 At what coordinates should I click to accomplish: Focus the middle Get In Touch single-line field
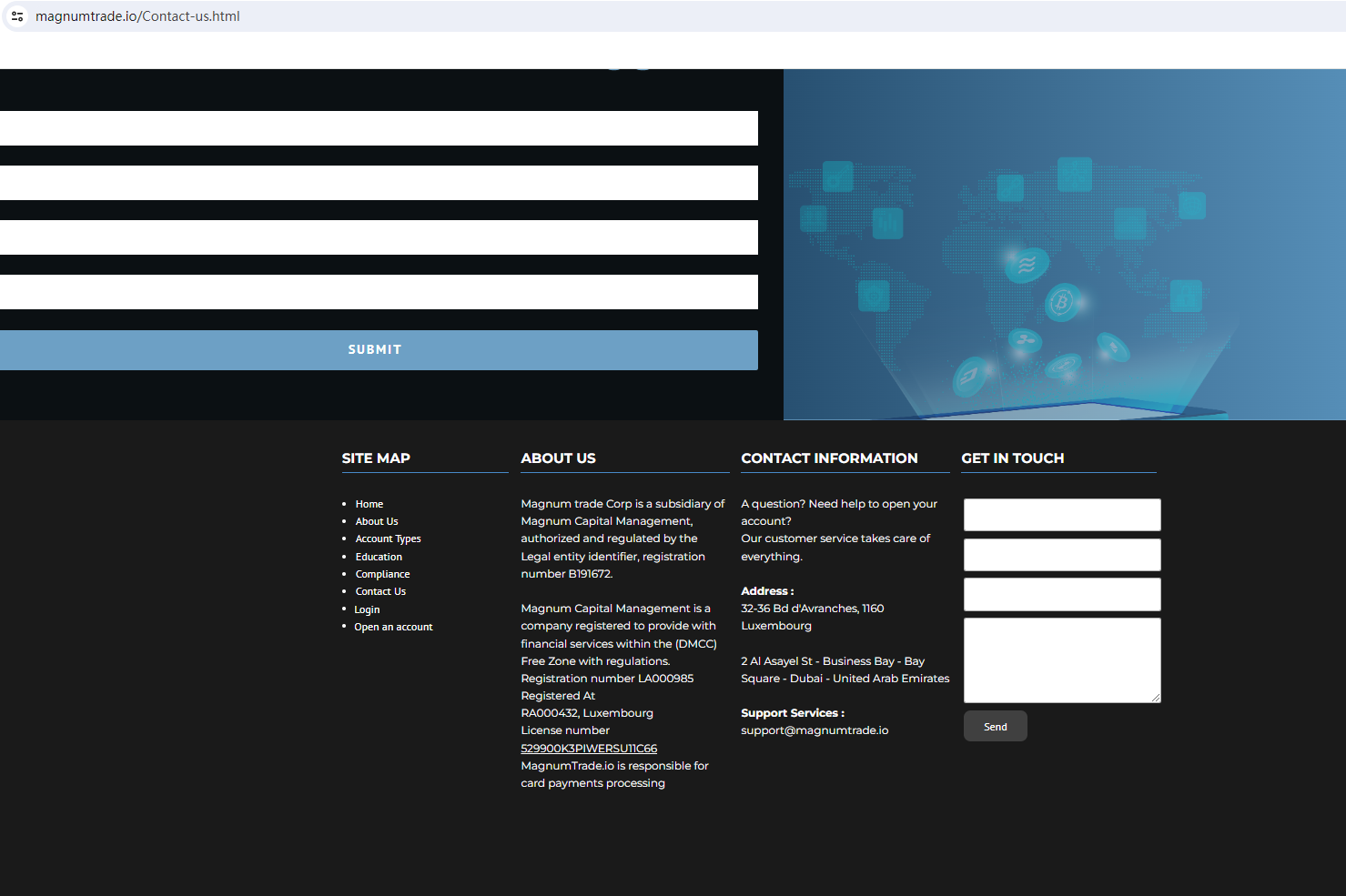pyautogui.click(x=1062, y=555)
